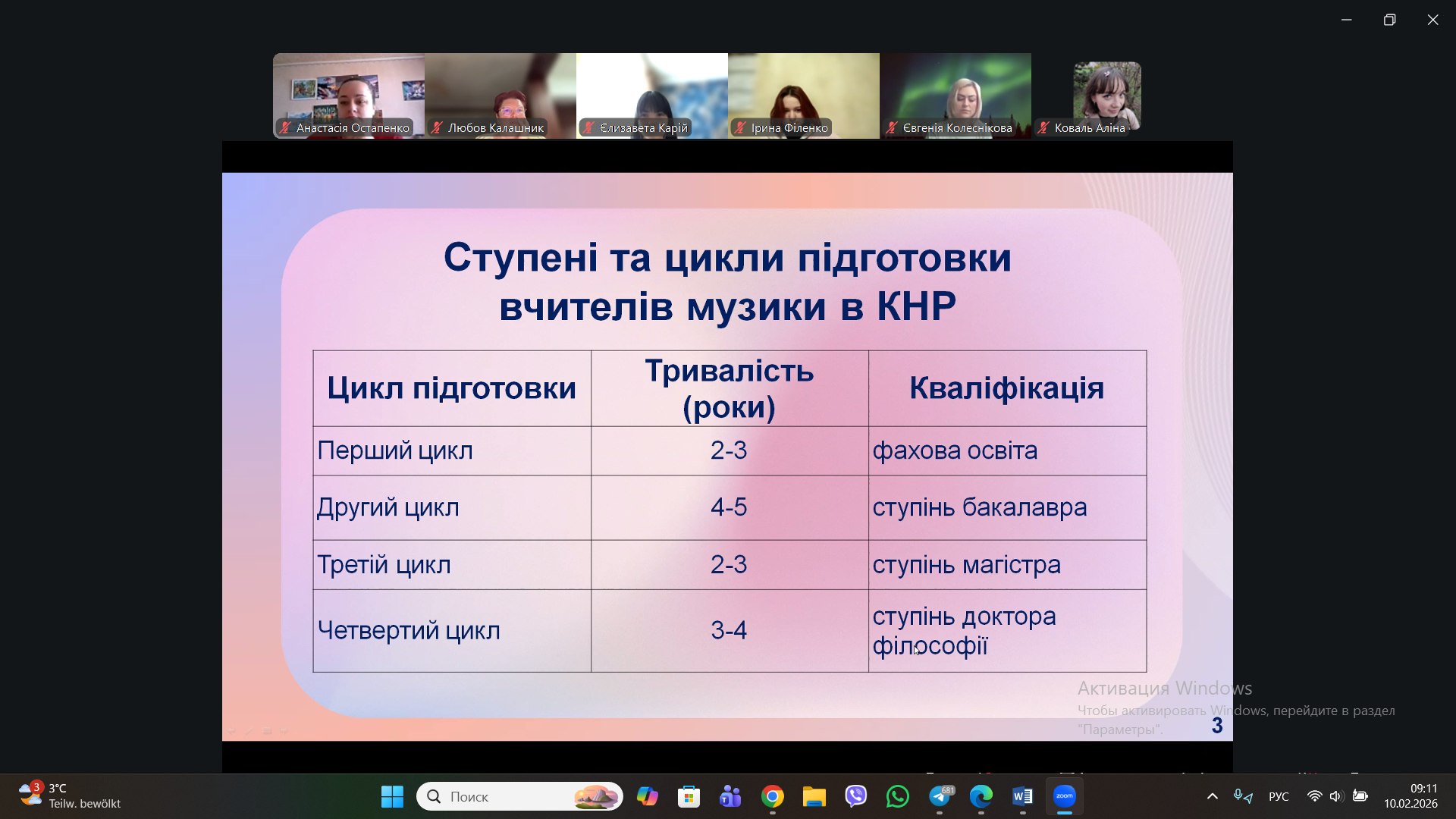Open Microsoft Store from taskbar
Screen dimensions: 1456x819
[689, 796]
